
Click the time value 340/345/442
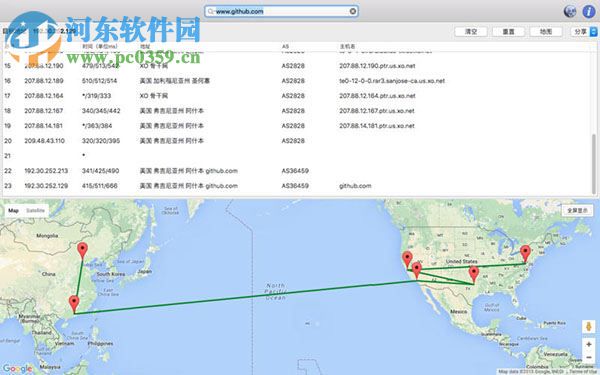pos(101,111)
